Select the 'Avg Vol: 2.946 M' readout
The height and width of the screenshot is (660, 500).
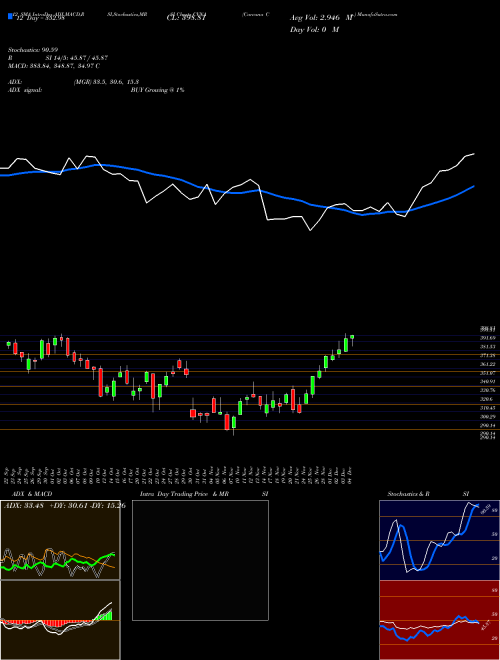coord(321,18)
